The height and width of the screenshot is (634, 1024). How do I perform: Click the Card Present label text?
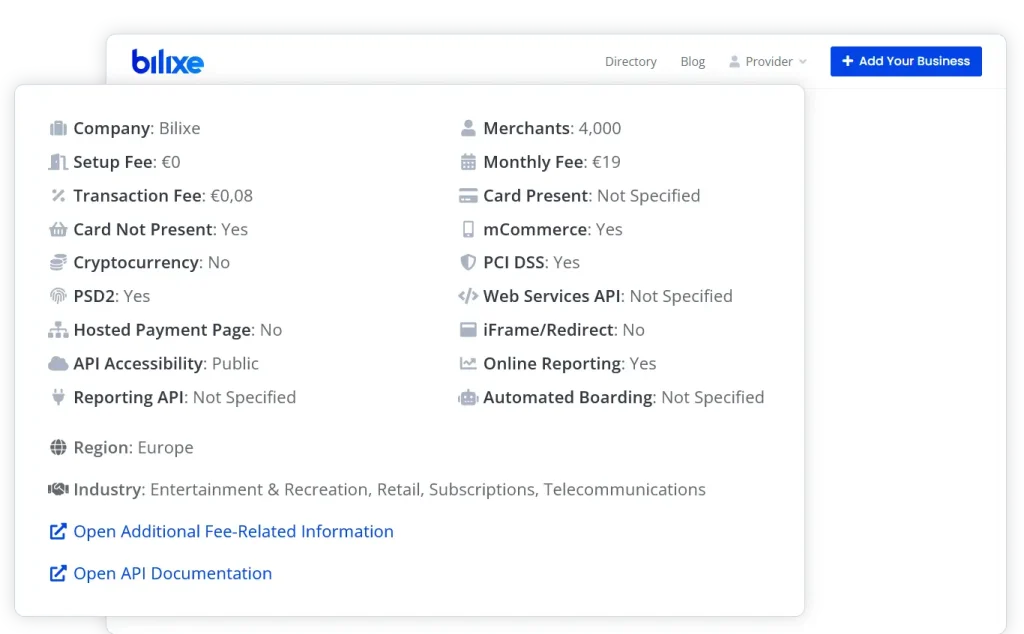pyautogui.click(x=536, y=195)
